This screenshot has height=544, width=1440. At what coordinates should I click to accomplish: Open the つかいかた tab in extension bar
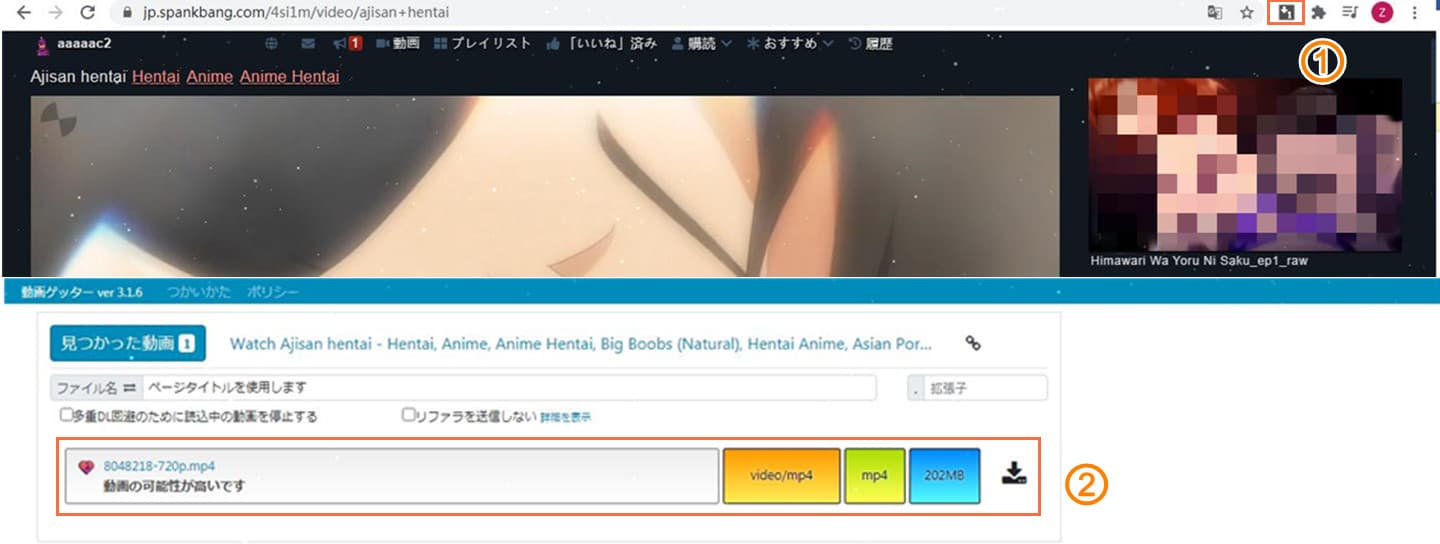198,292
